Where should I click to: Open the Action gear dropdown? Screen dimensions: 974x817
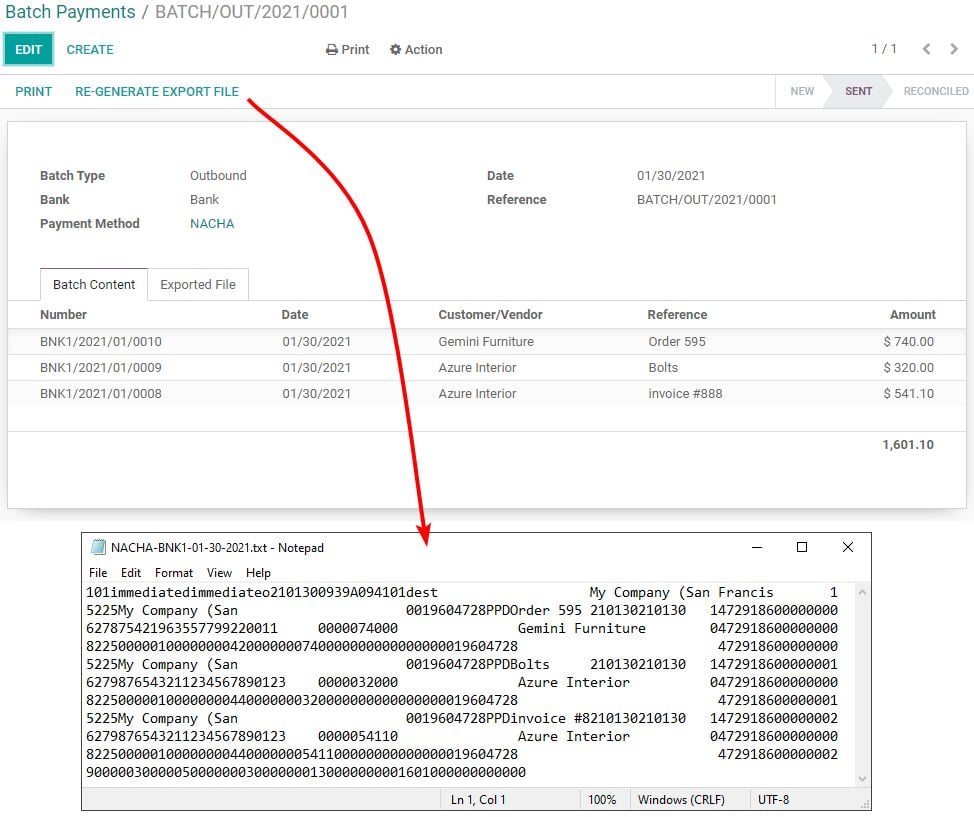click(416, 49)
